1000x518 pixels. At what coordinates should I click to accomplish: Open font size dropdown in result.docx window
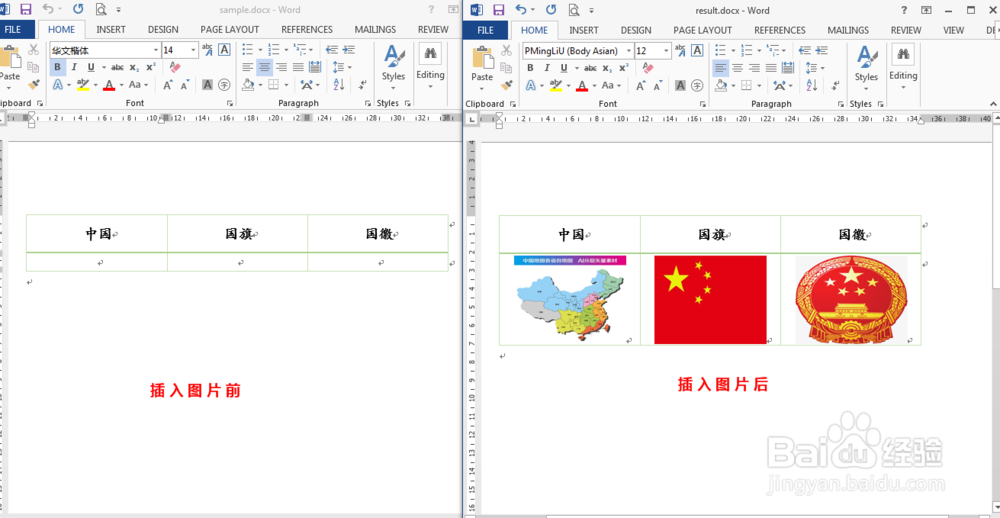[x=667, y=51]
